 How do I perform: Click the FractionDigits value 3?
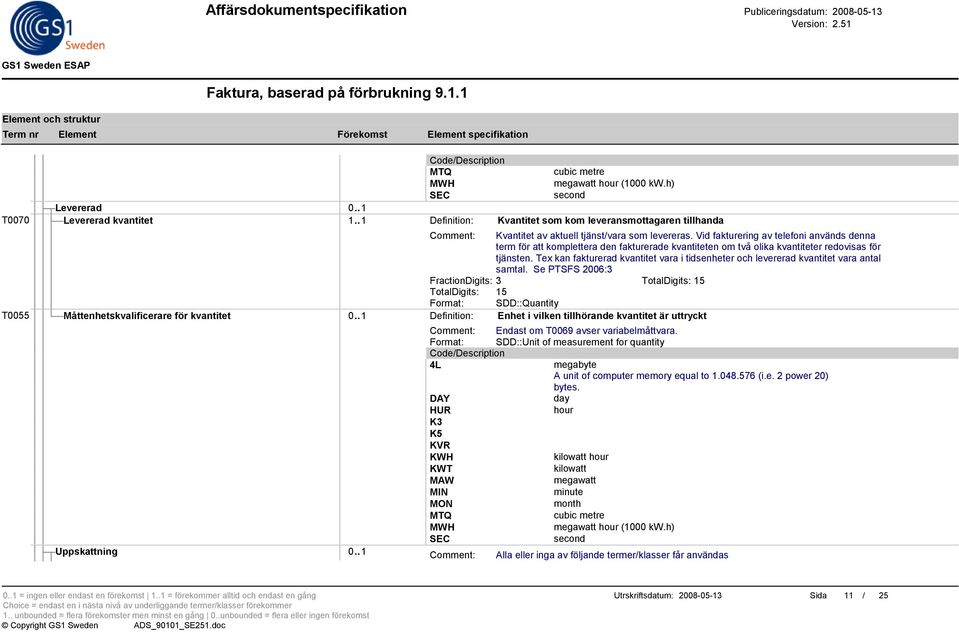point(498,281)
